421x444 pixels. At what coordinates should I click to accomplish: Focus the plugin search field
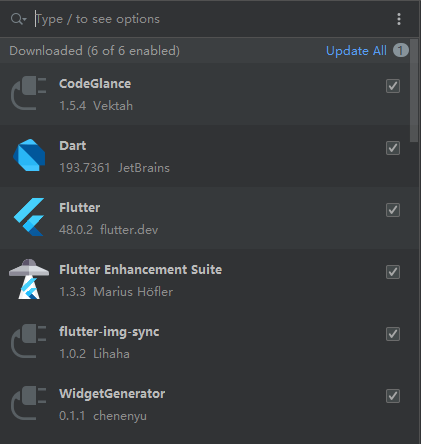pyautogui.click(x=213, y=19)
